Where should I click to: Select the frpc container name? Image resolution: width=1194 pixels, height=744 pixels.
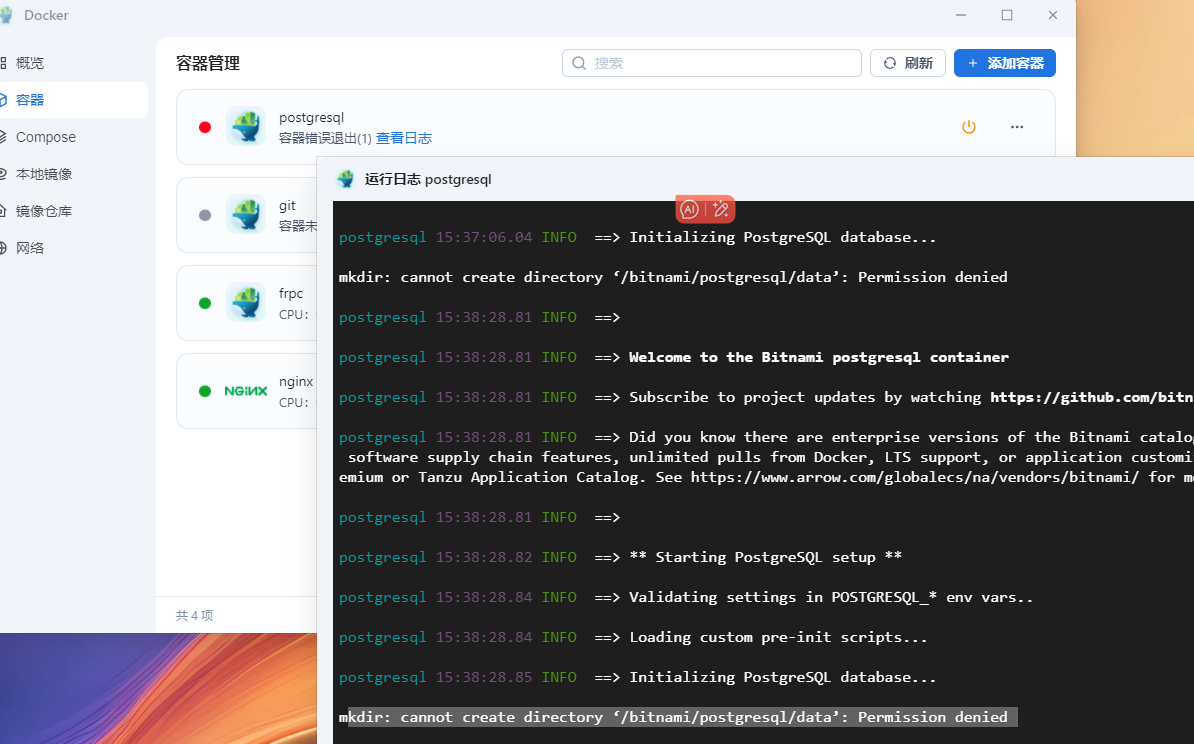[291, 293]
